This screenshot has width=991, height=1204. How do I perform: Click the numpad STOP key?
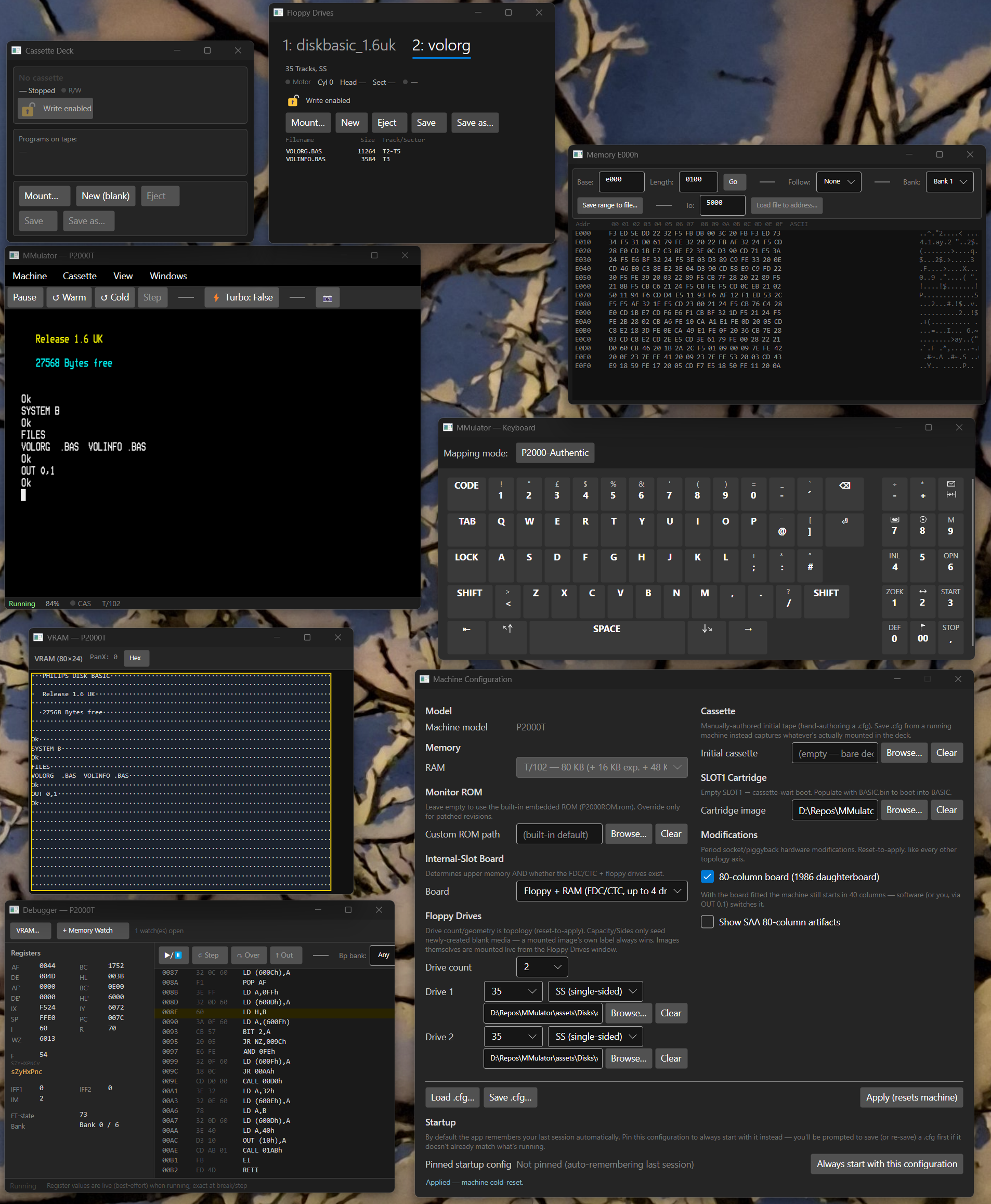950,637
